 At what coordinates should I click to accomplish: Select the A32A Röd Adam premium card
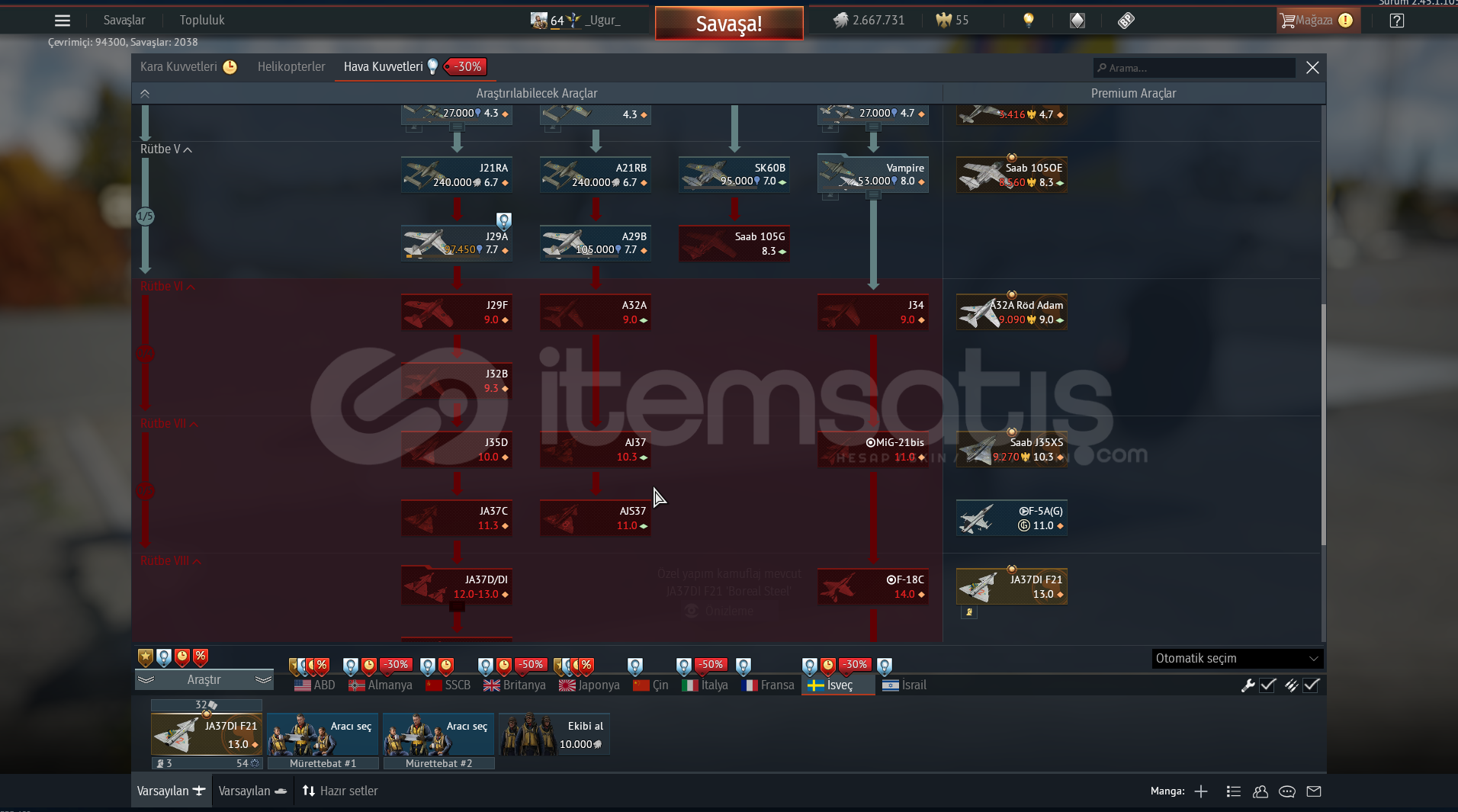pyautogui.click(x=1012, y=312)
